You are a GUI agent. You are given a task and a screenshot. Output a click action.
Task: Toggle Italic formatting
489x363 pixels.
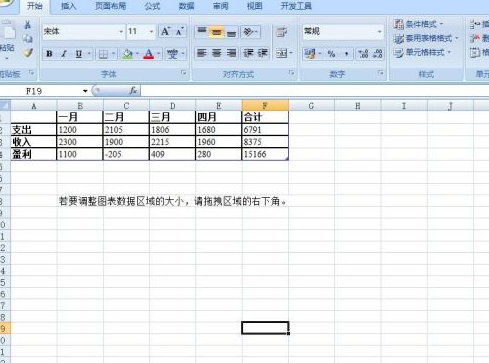[x=64, y=54]
